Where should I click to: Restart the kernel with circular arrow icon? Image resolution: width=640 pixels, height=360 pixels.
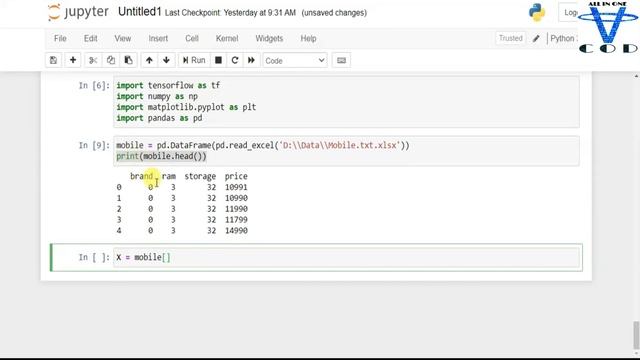(x=235, y=60)
